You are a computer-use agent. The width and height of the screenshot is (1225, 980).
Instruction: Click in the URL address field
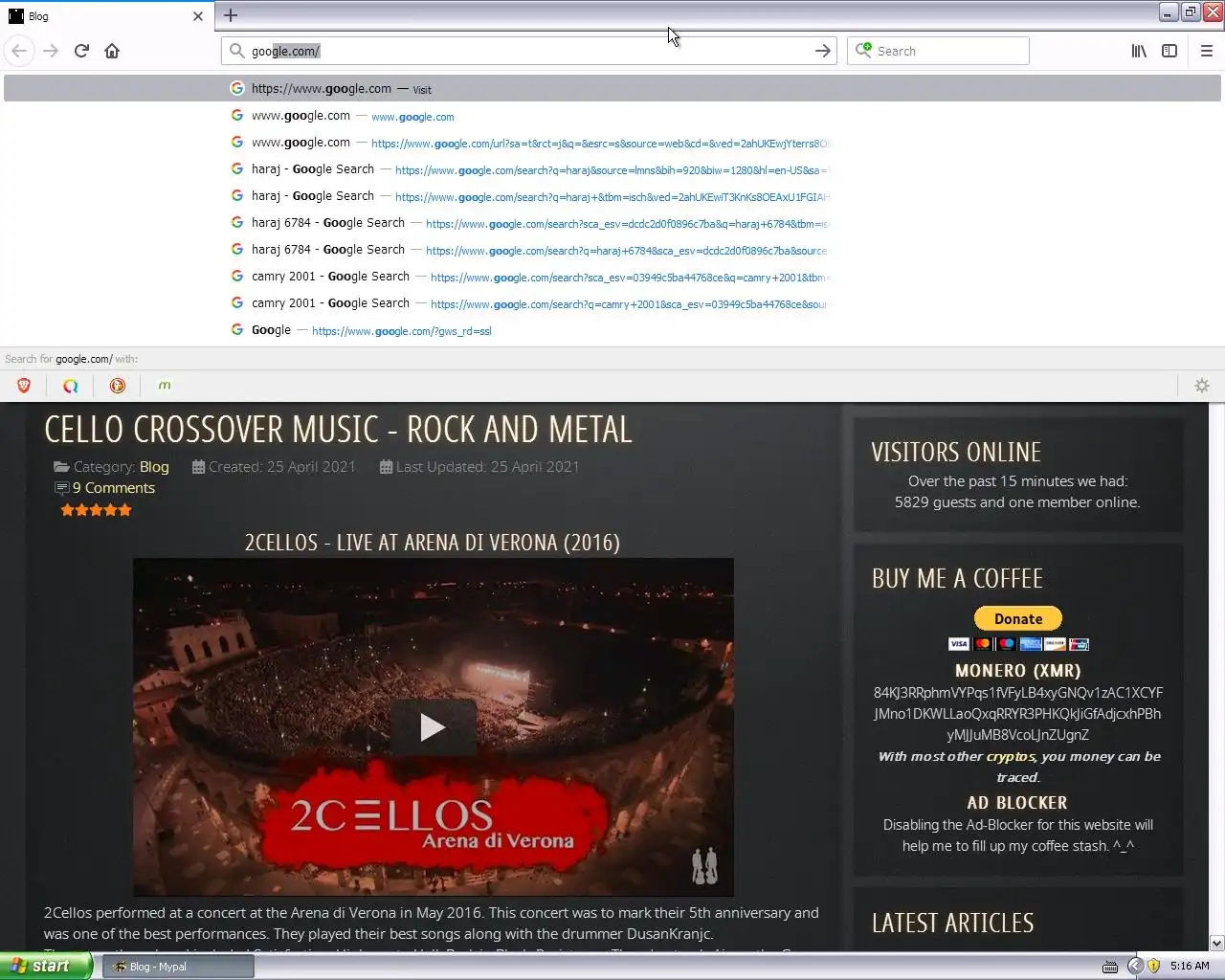pos(528,51)
